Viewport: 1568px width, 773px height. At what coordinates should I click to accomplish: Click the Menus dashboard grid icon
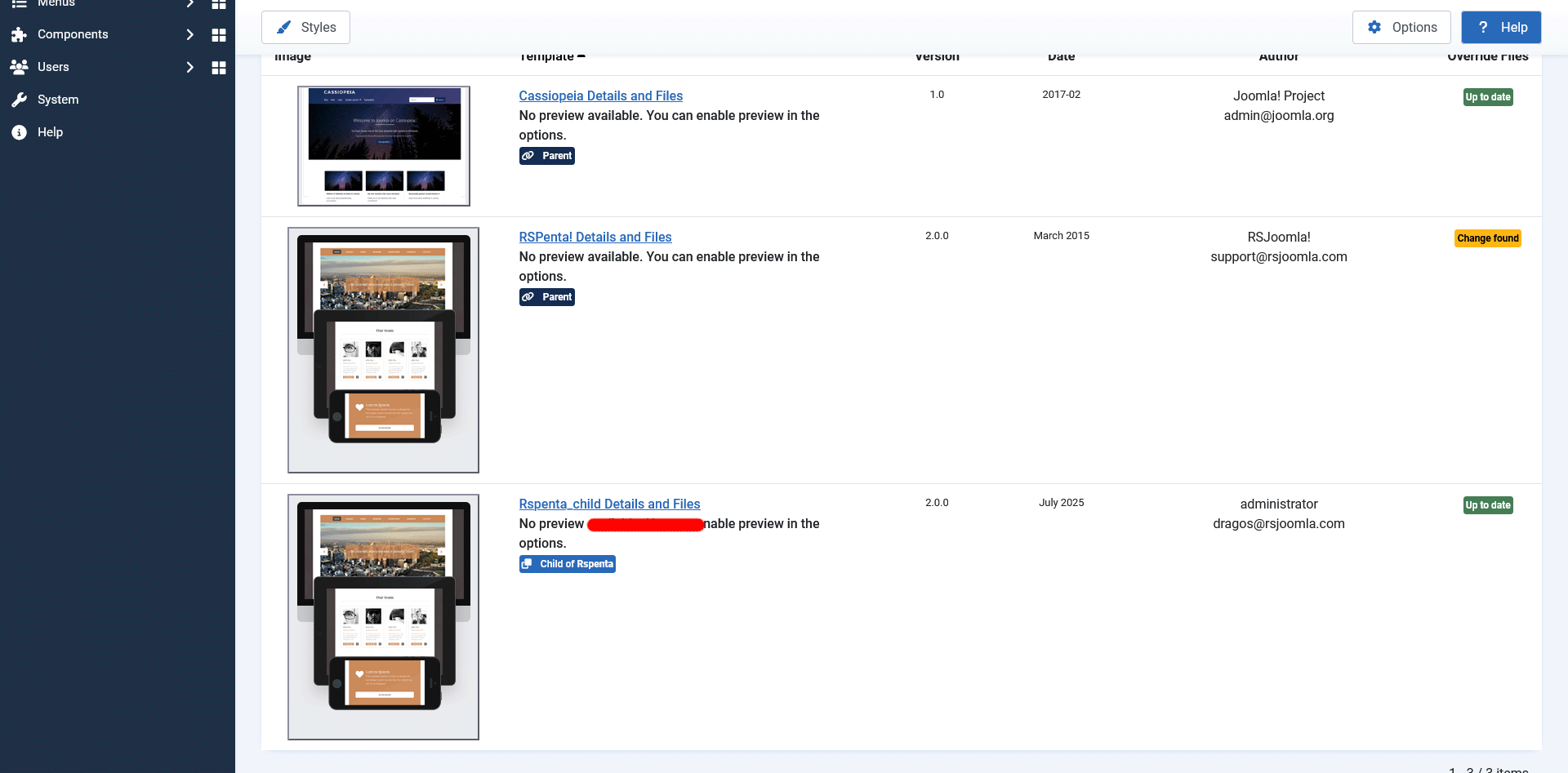(218, 4)
